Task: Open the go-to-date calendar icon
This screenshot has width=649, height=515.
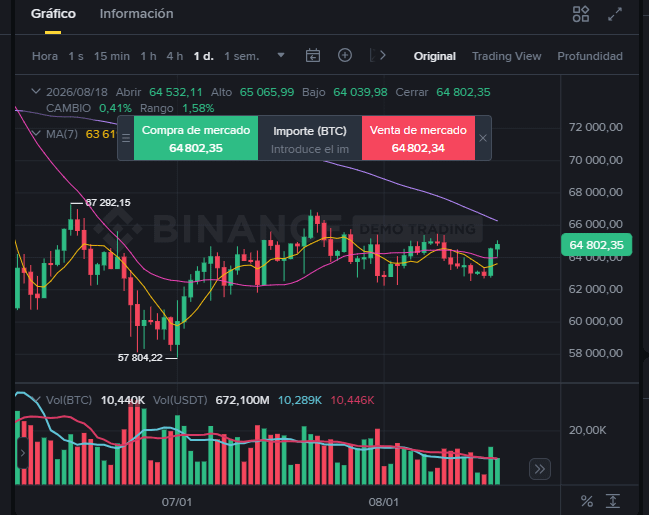Action: (312, 55)
